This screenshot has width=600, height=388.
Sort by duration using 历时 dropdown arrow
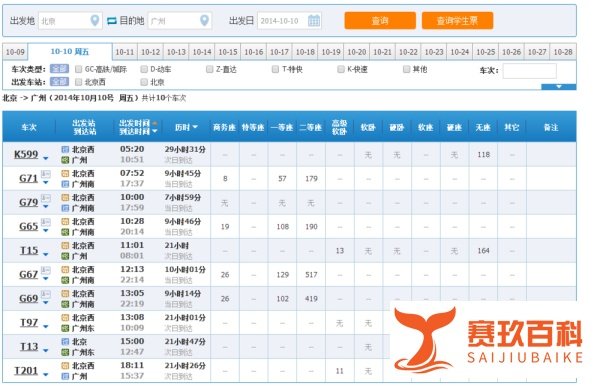[195, 127]
